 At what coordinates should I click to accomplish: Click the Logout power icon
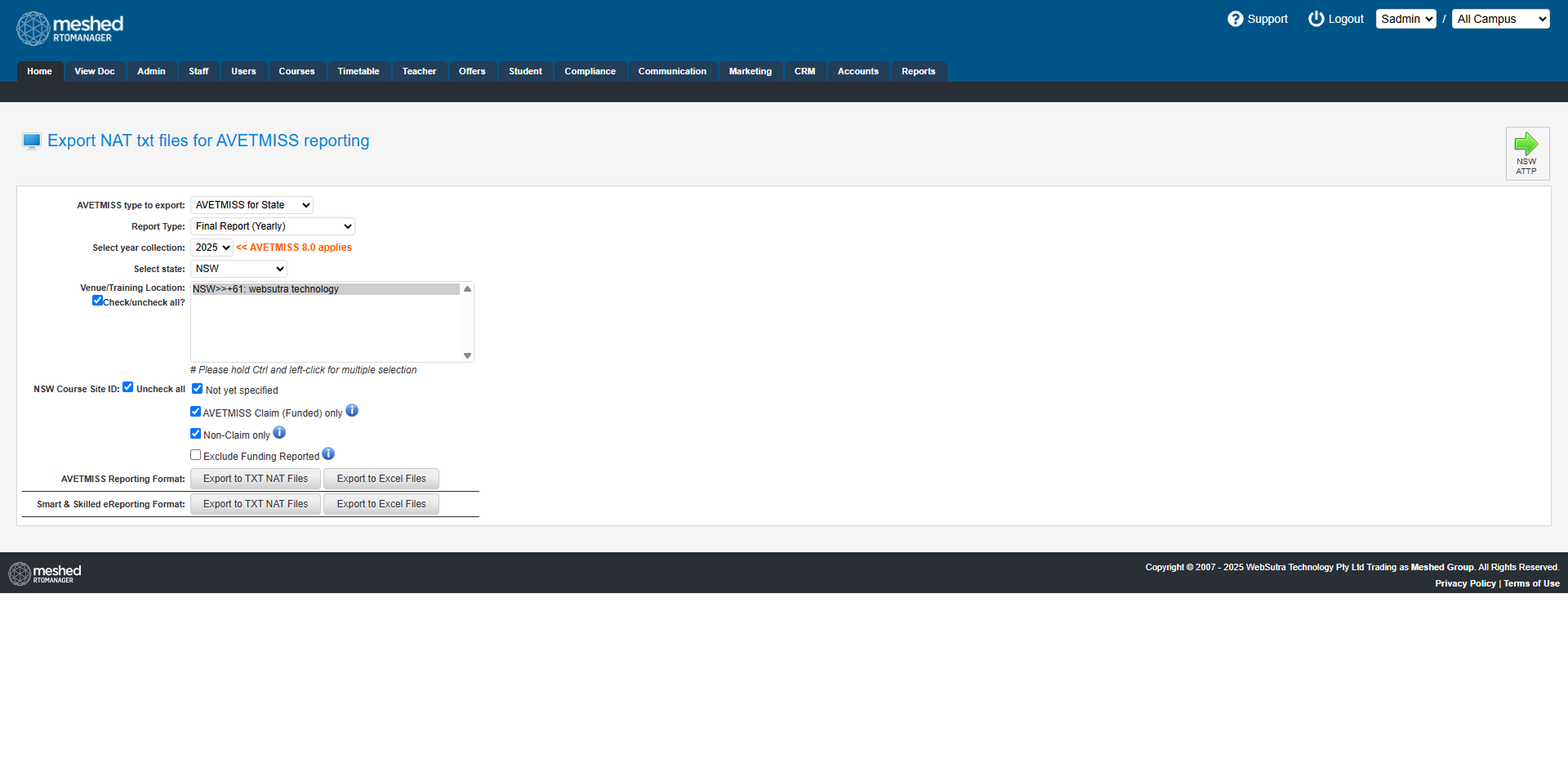click(1315, 19)
